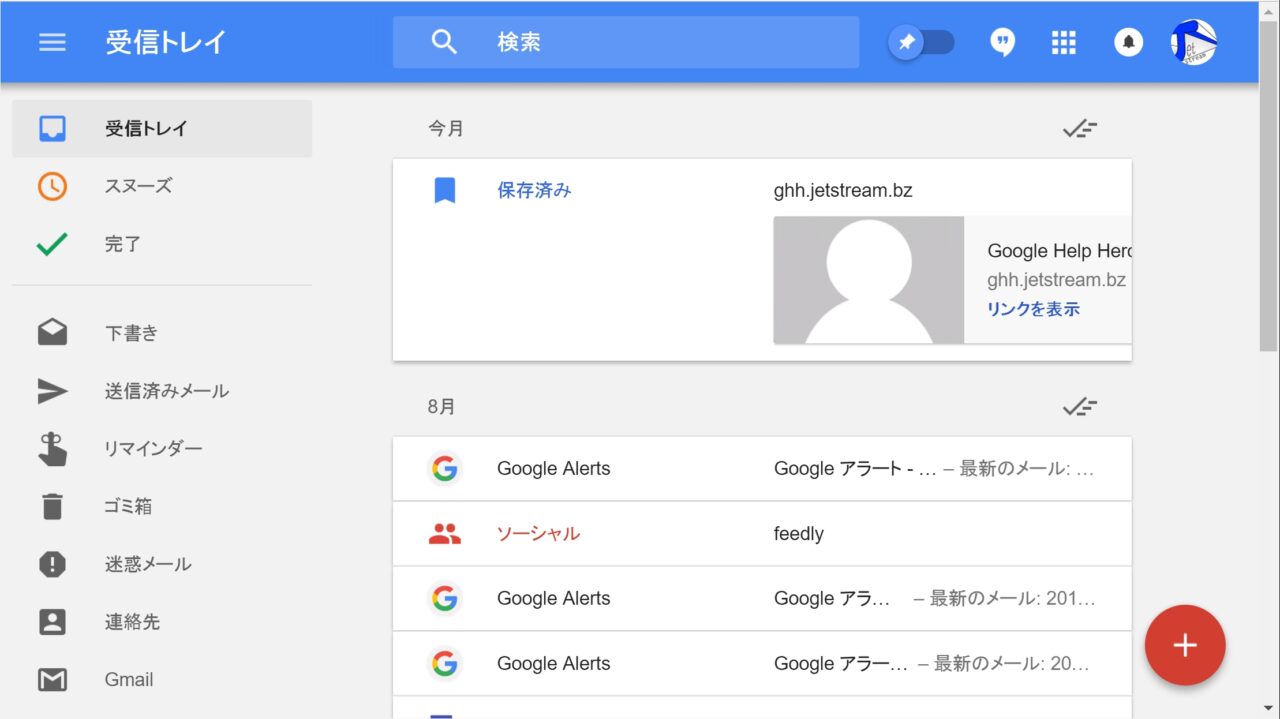This screenshot has height=719, width=1280.
Task: Open Hangouts chat icon
Action: [x=1002, y=42]
